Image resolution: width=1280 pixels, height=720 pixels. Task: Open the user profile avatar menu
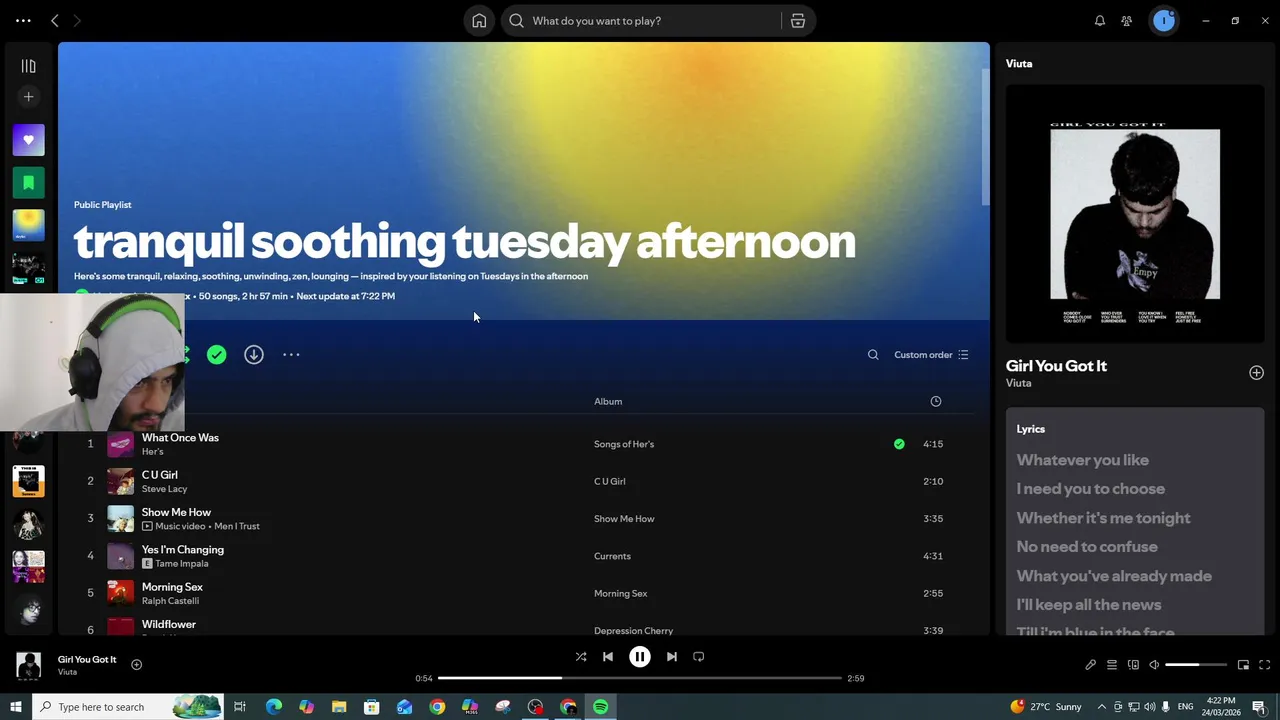coord(1164,20)
